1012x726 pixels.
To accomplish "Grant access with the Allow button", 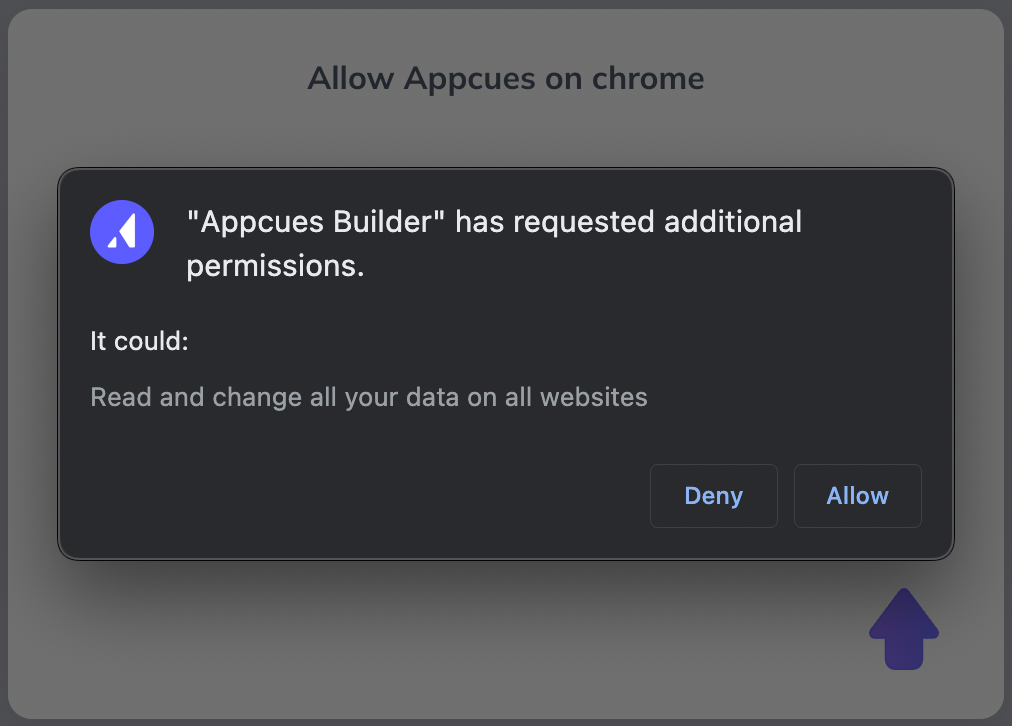I will coord(857,496).
